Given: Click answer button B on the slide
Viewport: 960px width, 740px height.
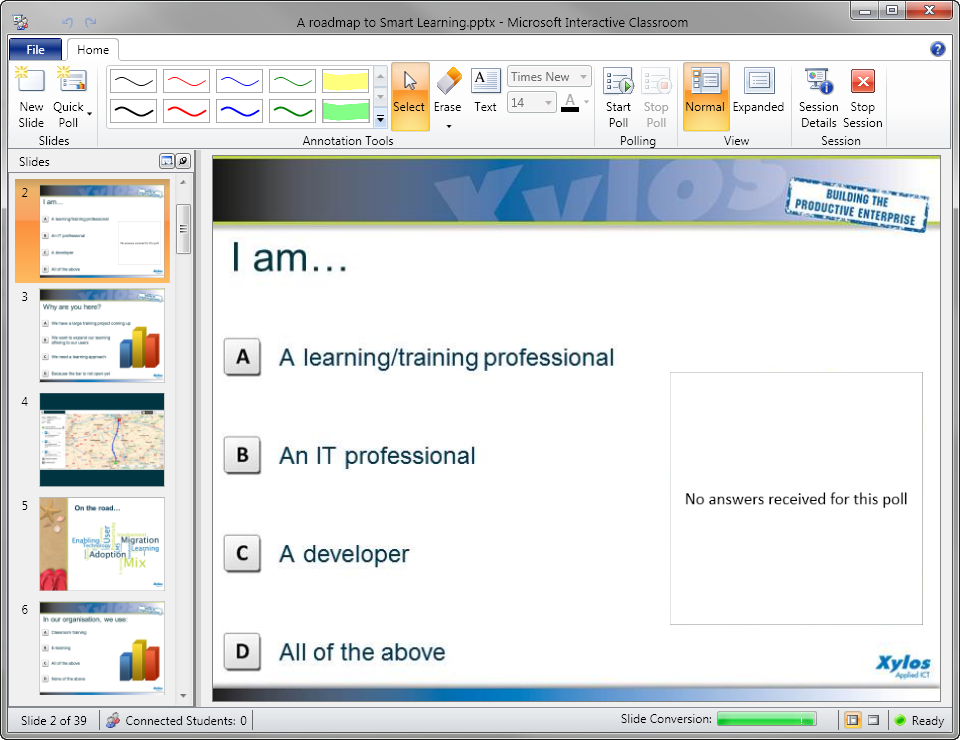Looking at the screenshot, I should (x=242, y=455).
